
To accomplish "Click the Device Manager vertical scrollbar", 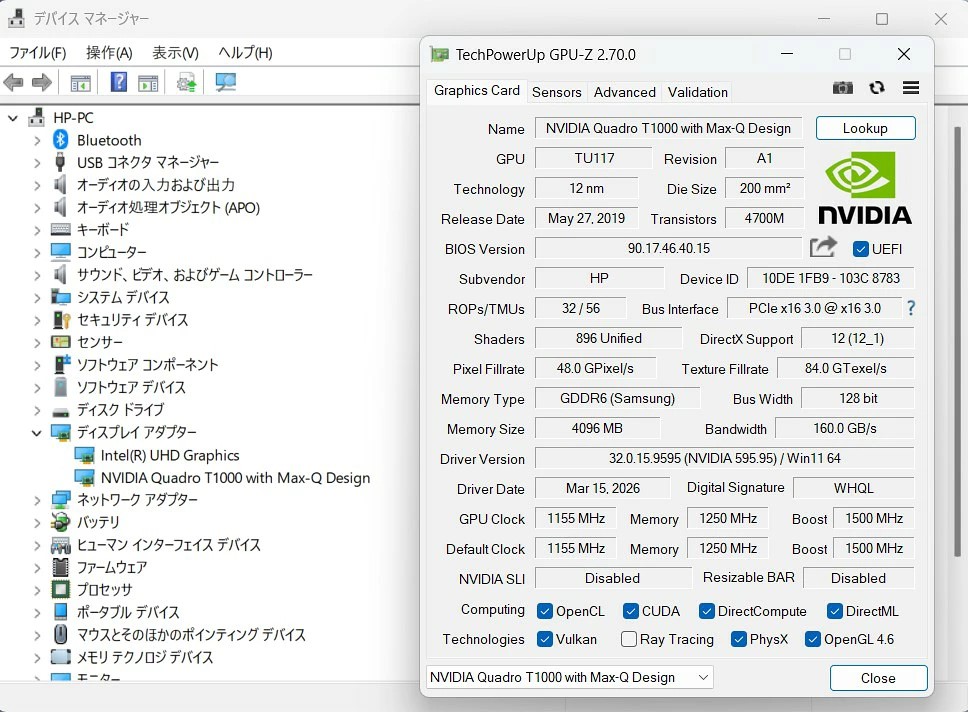I will point(958,340).
